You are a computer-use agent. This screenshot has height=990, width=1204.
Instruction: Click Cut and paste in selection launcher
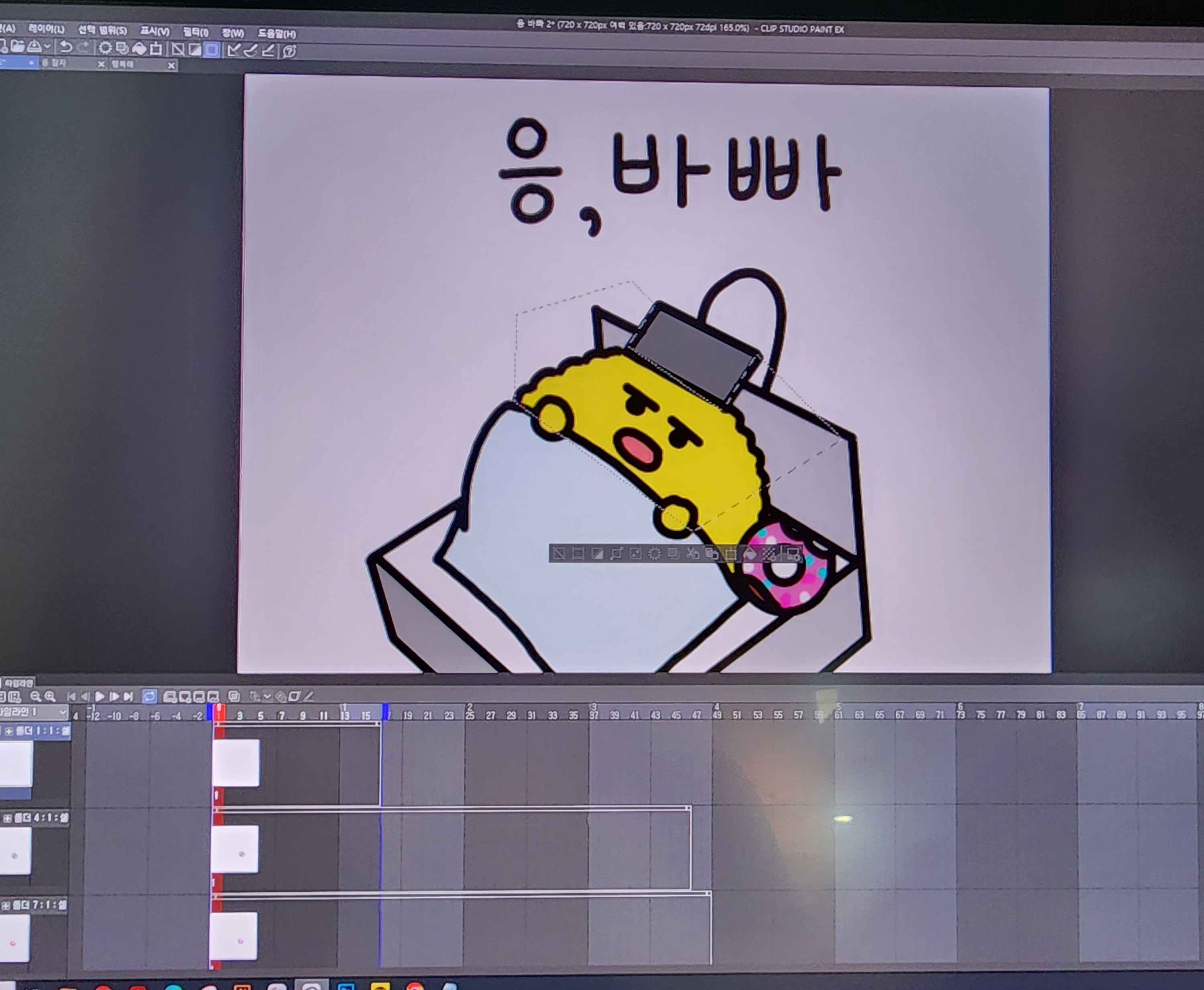click(693, 554)
